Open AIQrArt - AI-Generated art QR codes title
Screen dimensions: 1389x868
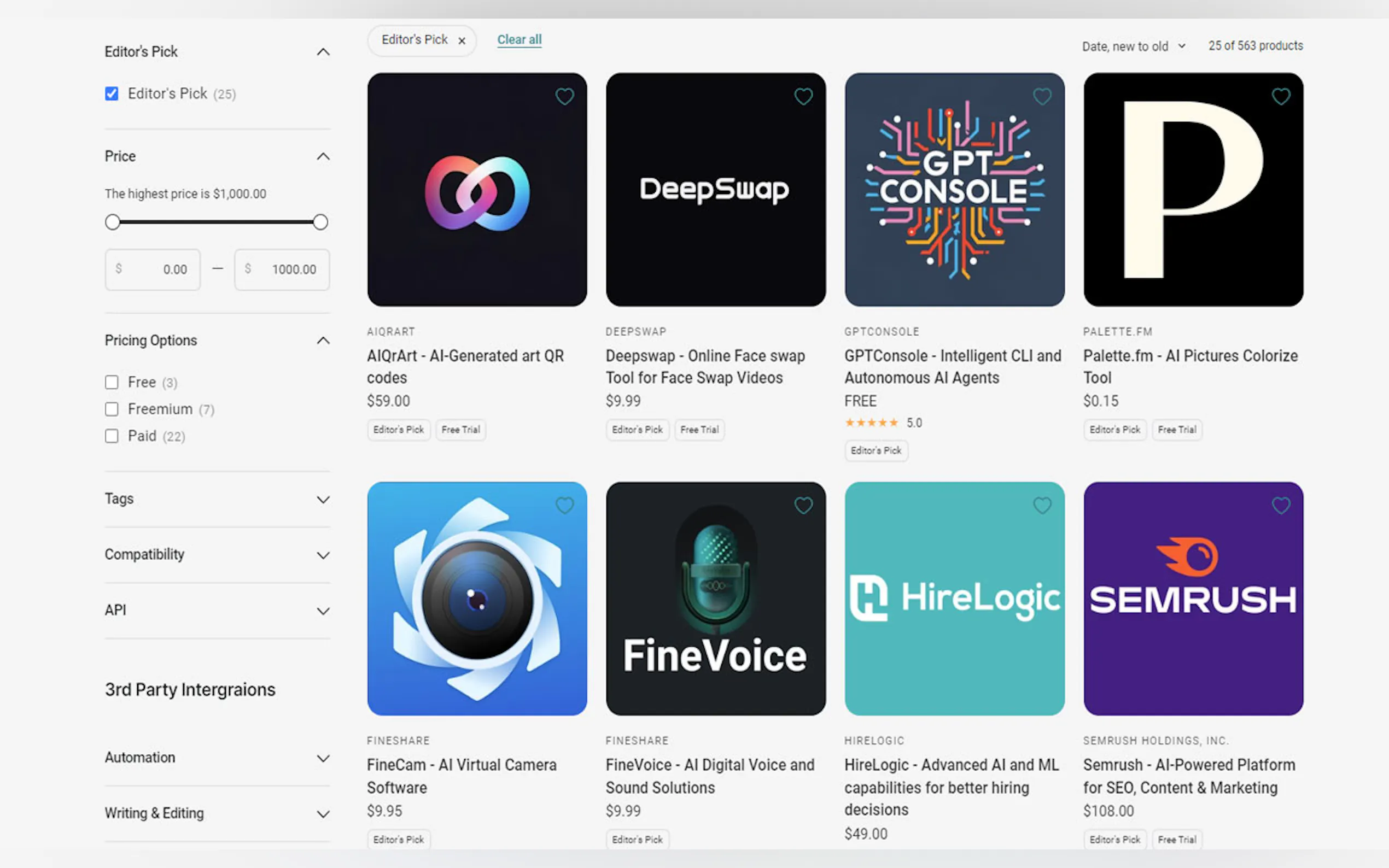465,367
